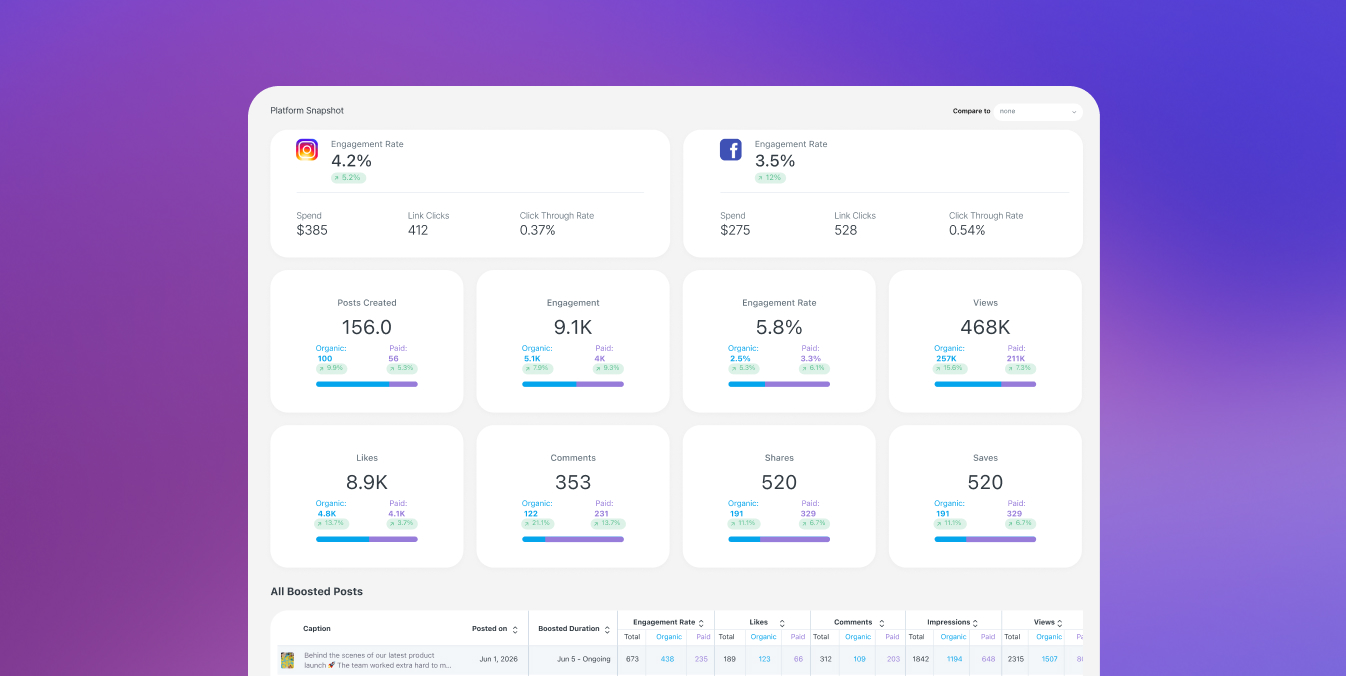Click the 'Behind the scenes' post caption
1346x676 pixels.
tap(378, 660)
